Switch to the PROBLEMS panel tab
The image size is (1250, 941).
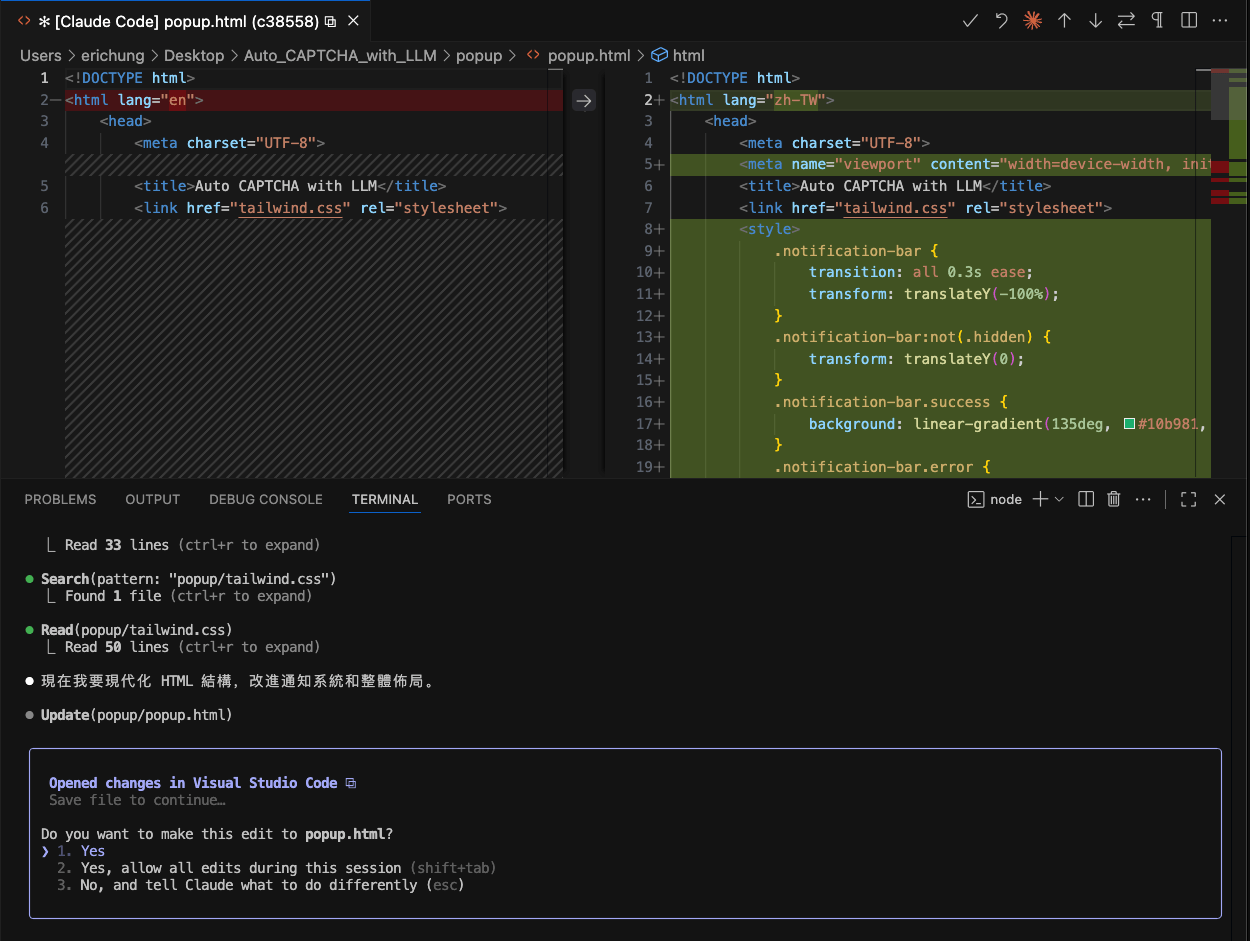click(x=60, y=499)
